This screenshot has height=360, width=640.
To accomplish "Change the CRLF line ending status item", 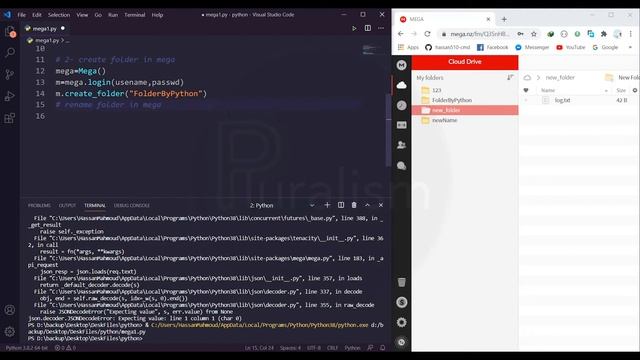I will (332, 348).
